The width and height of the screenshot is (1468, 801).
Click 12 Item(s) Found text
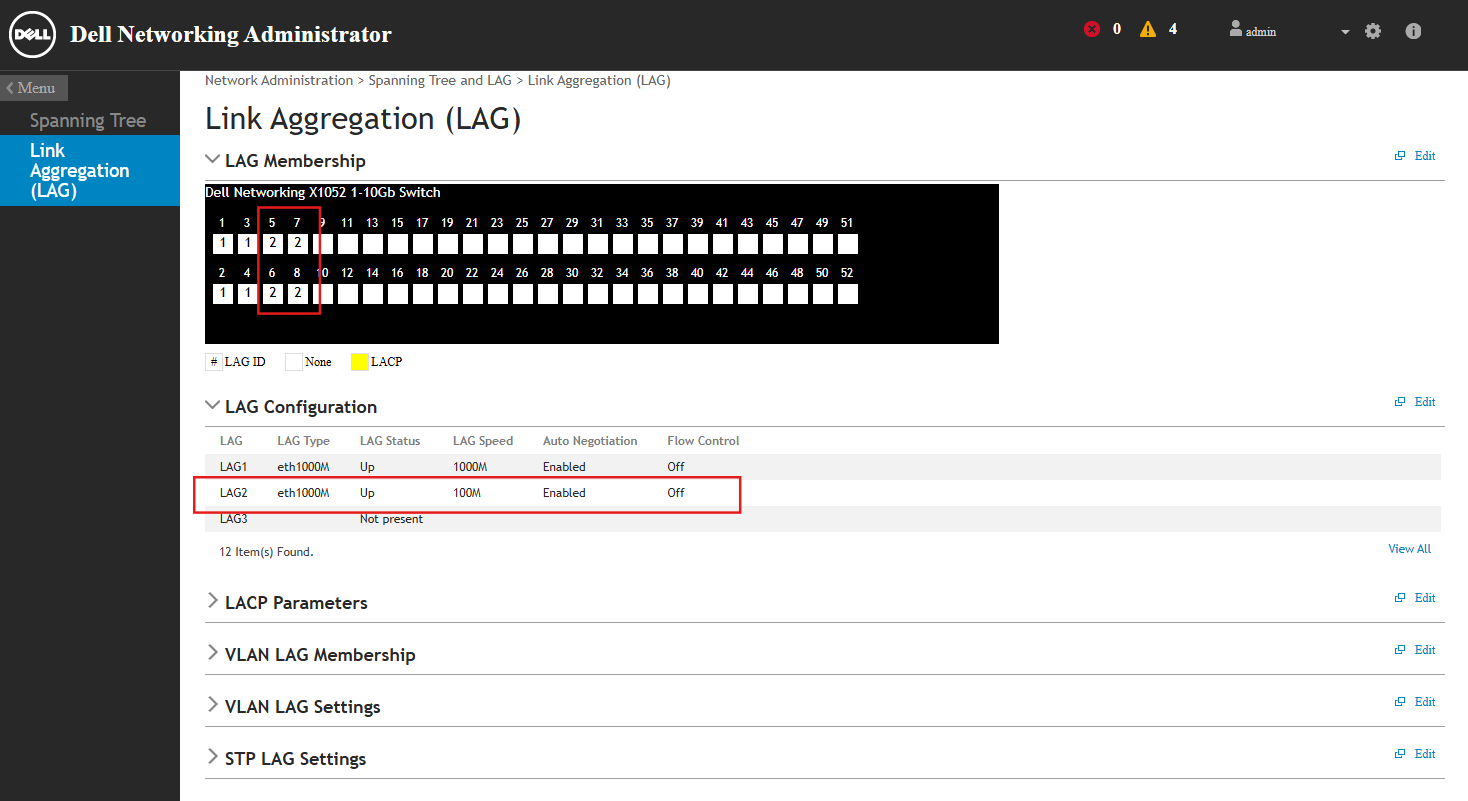pos(266,552)
